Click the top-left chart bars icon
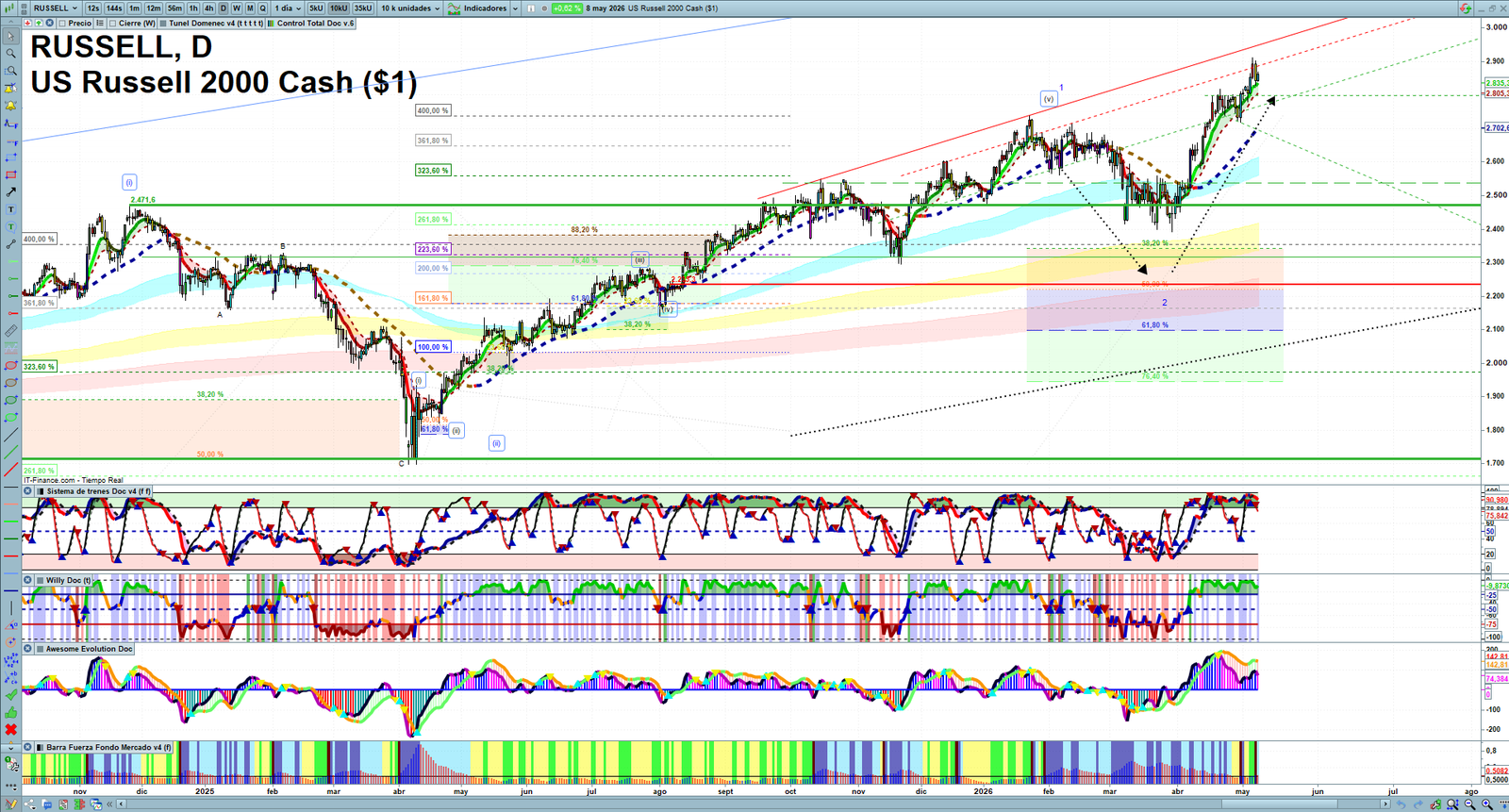The height and width of the screenshot is (812, 1509). (x=9, y=8)
